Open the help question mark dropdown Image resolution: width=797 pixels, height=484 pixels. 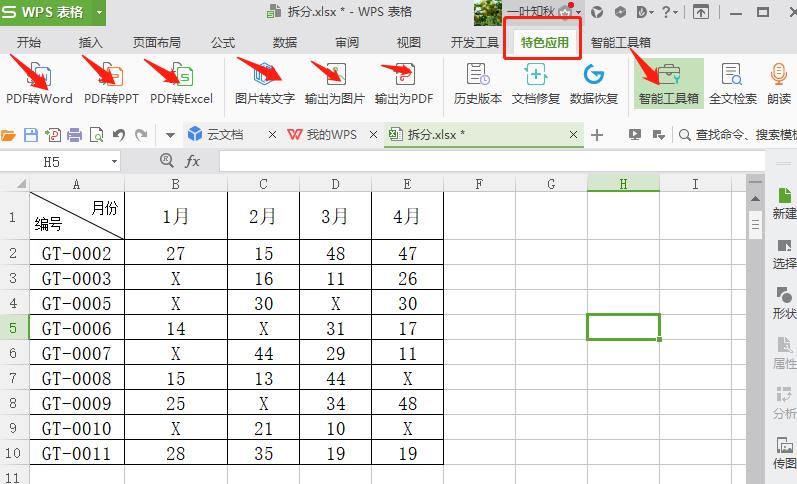click(669, 12)
